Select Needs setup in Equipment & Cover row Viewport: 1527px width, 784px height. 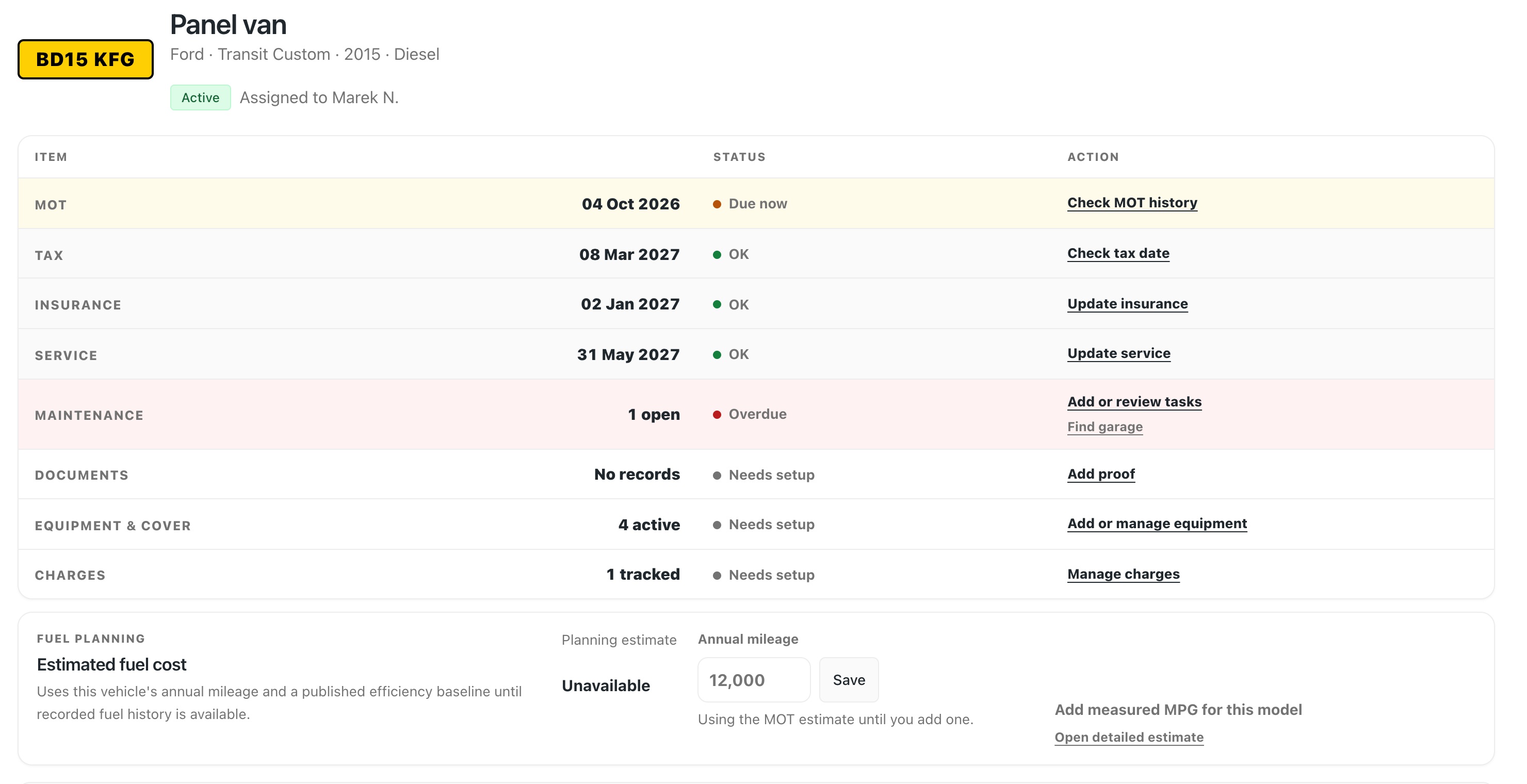[x=763, y=525]
